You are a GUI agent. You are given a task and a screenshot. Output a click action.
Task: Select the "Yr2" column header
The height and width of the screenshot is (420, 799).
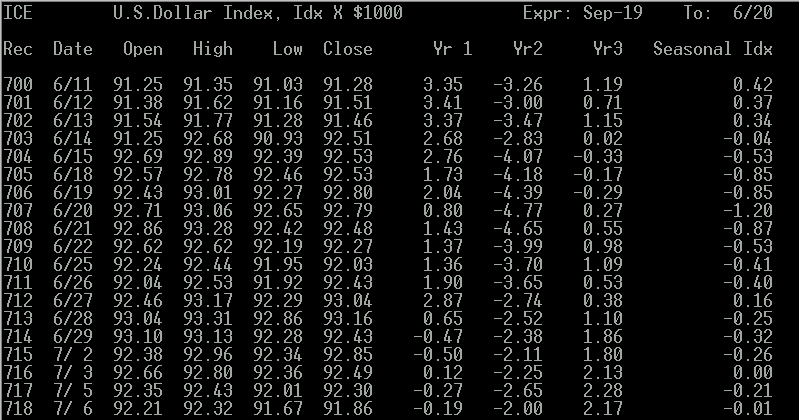point(527,49)
